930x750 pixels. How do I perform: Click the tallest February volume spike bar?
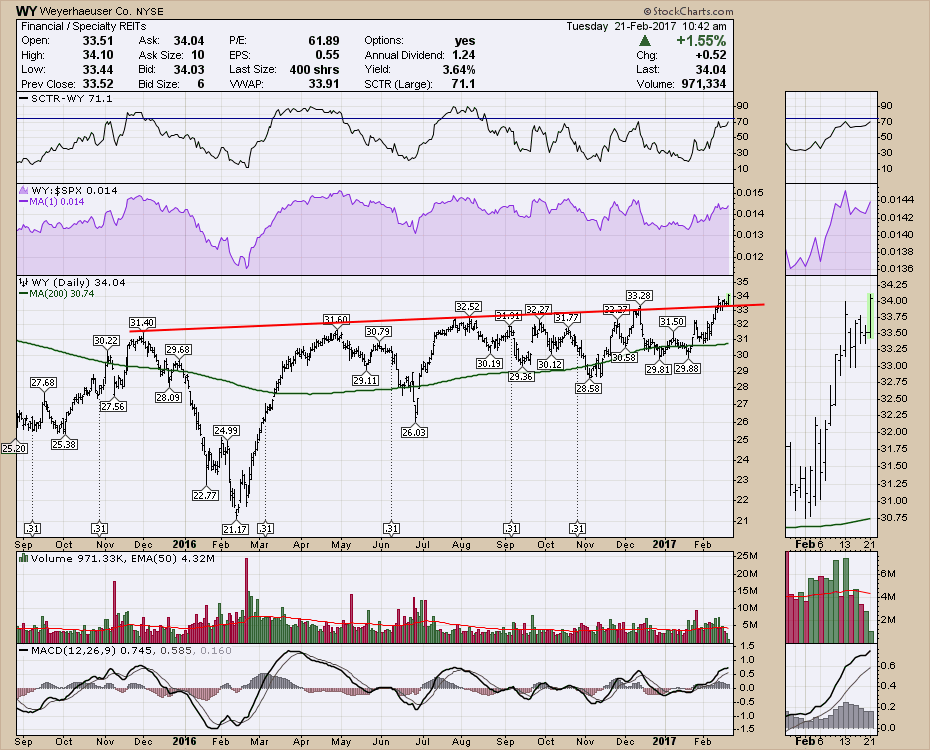pos(246,600)
